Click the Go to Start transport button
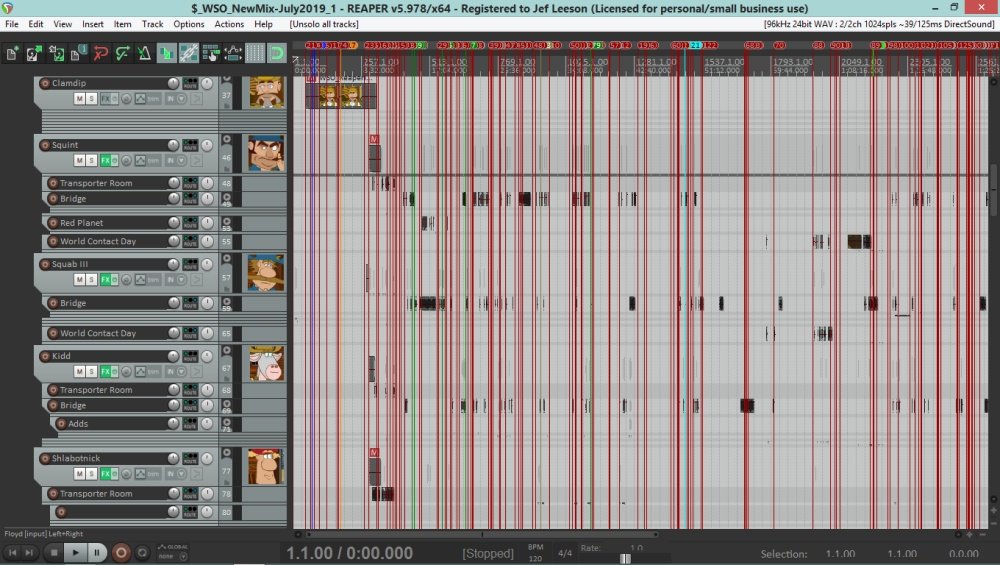Image resolution: width=1000 pixels, height=565 pixels. [x=12, y=552]
